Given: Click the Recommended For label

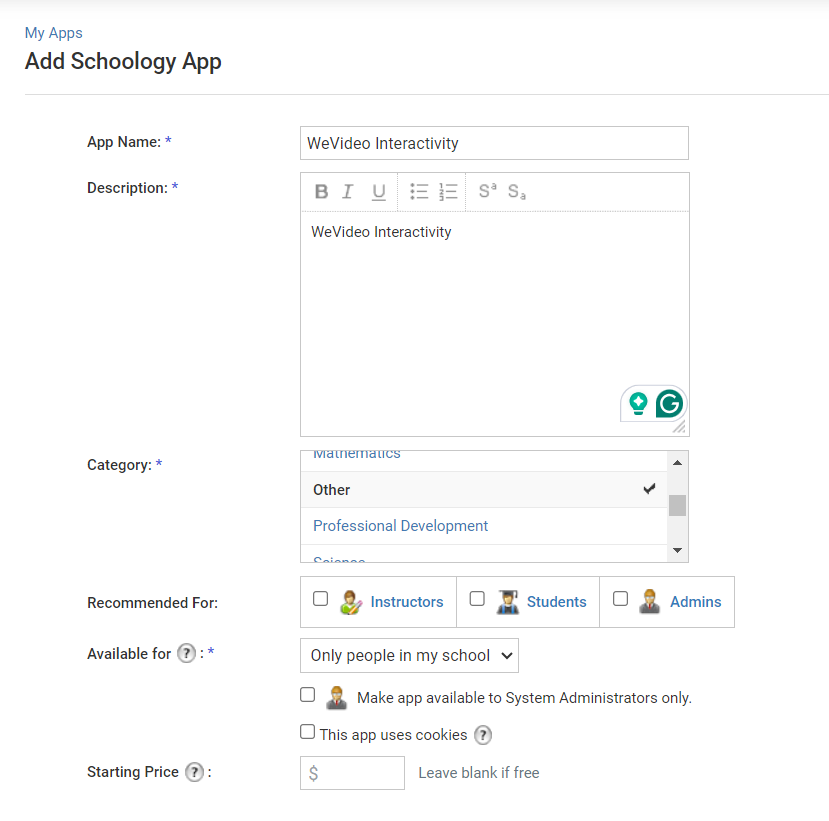Looking at the screenshot, I should [x=152, y=603].
